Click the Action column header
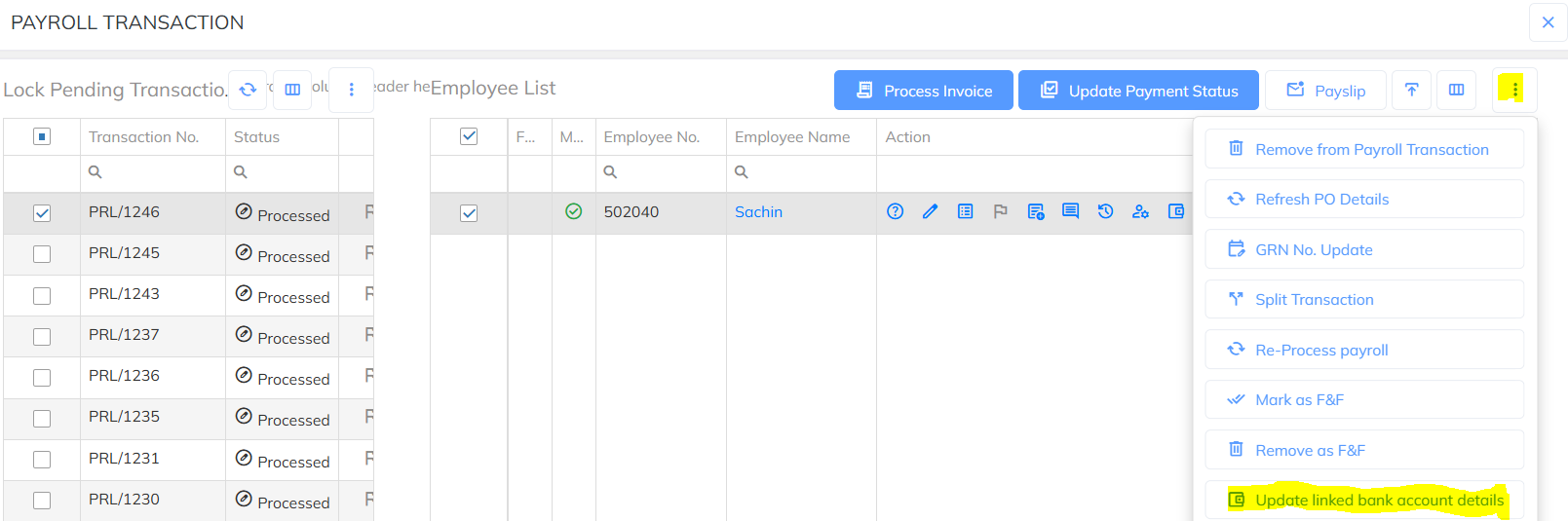Image resolution: width=1568 pixels, height=521 pixels. click(907, 137)
